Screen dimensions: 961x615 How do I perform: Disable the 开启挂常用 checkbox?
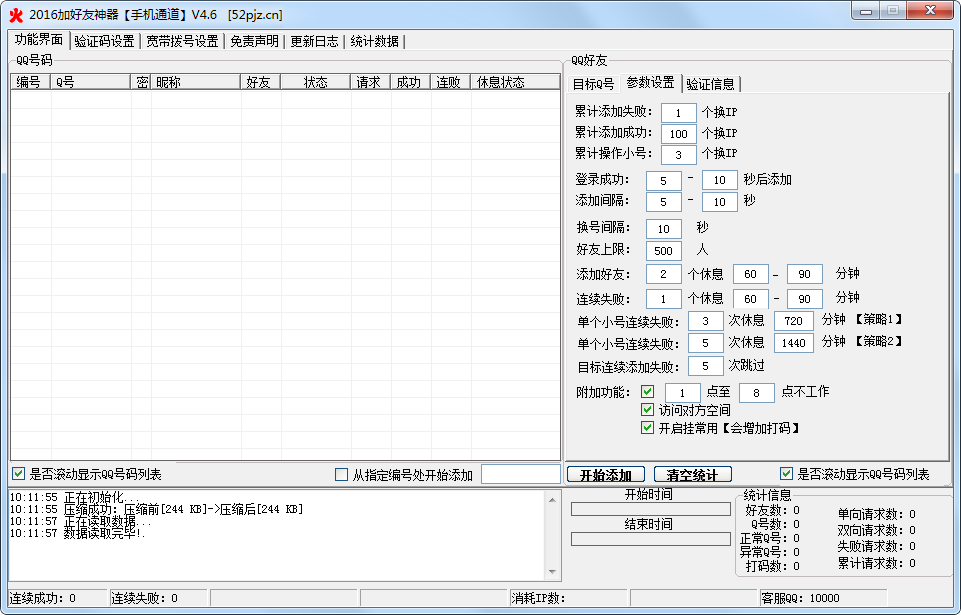(x=647, y=428)
